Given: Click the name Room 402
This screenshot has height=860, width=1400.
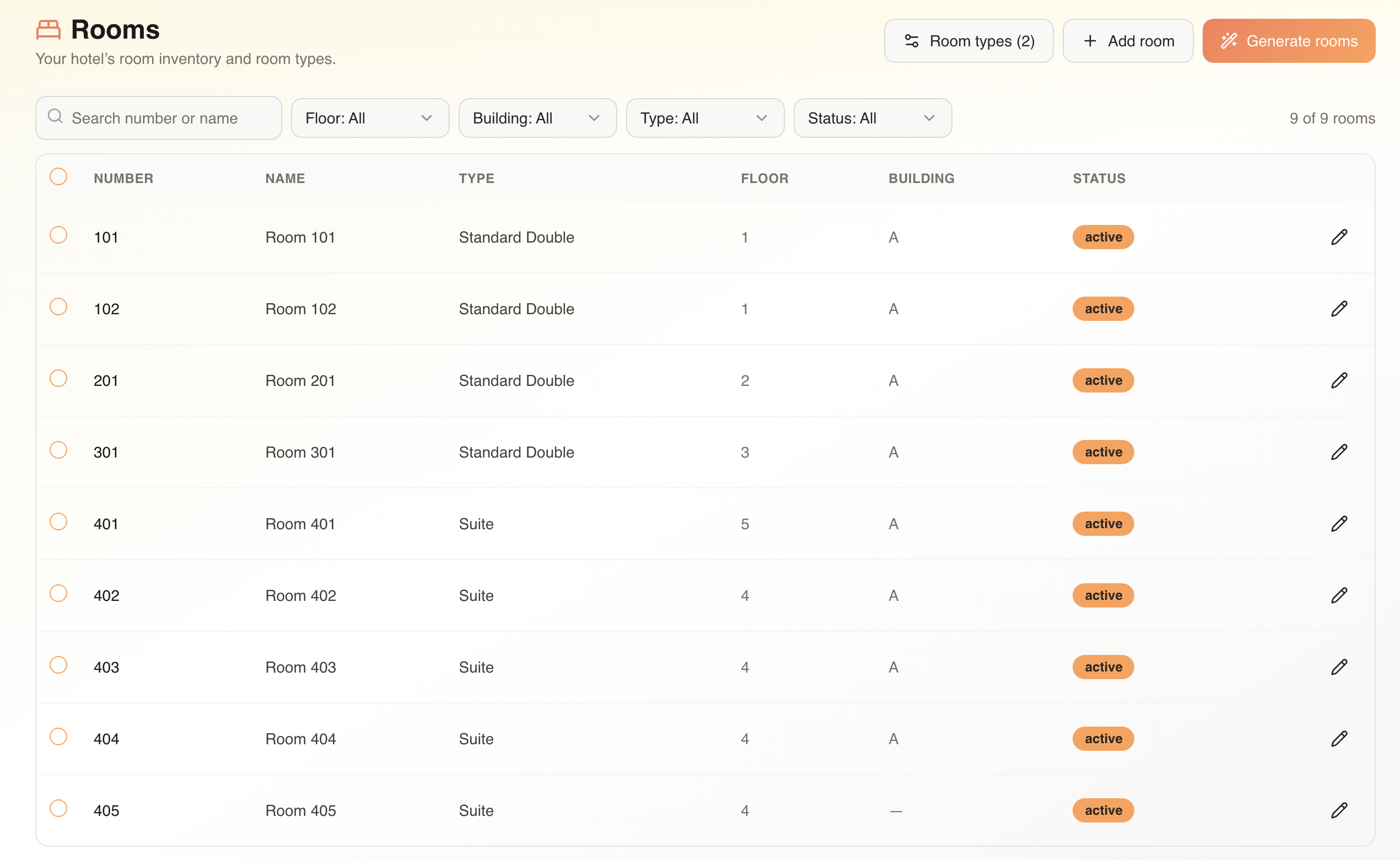Looking at the screenshot, I should (x=300, y=595).
